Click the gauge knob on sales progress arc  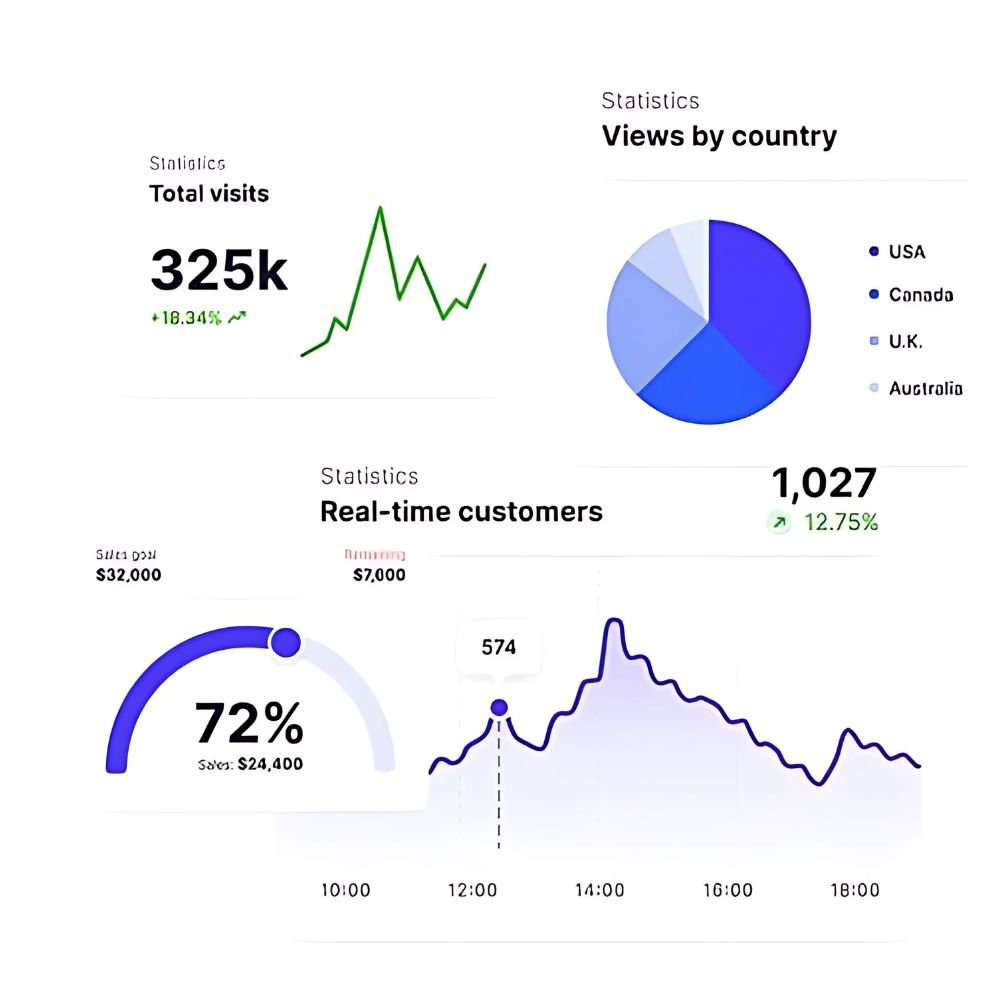(x=285, y=642)
